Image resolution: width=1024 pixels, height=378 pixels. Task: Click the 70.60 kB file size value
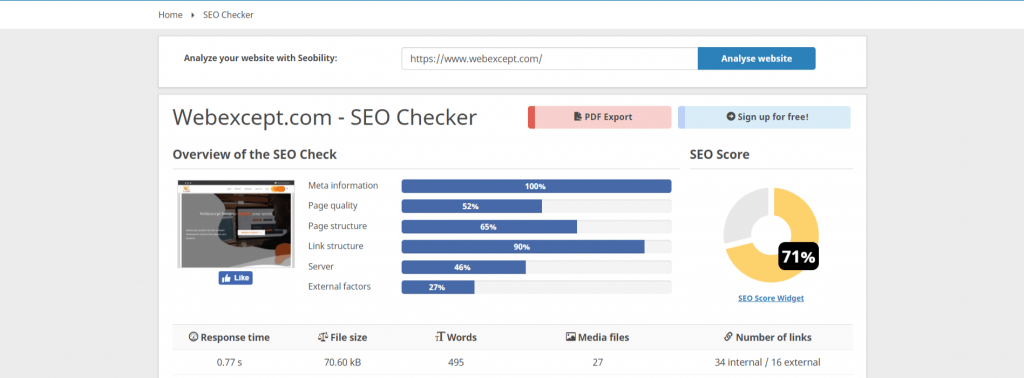[343, 362]
